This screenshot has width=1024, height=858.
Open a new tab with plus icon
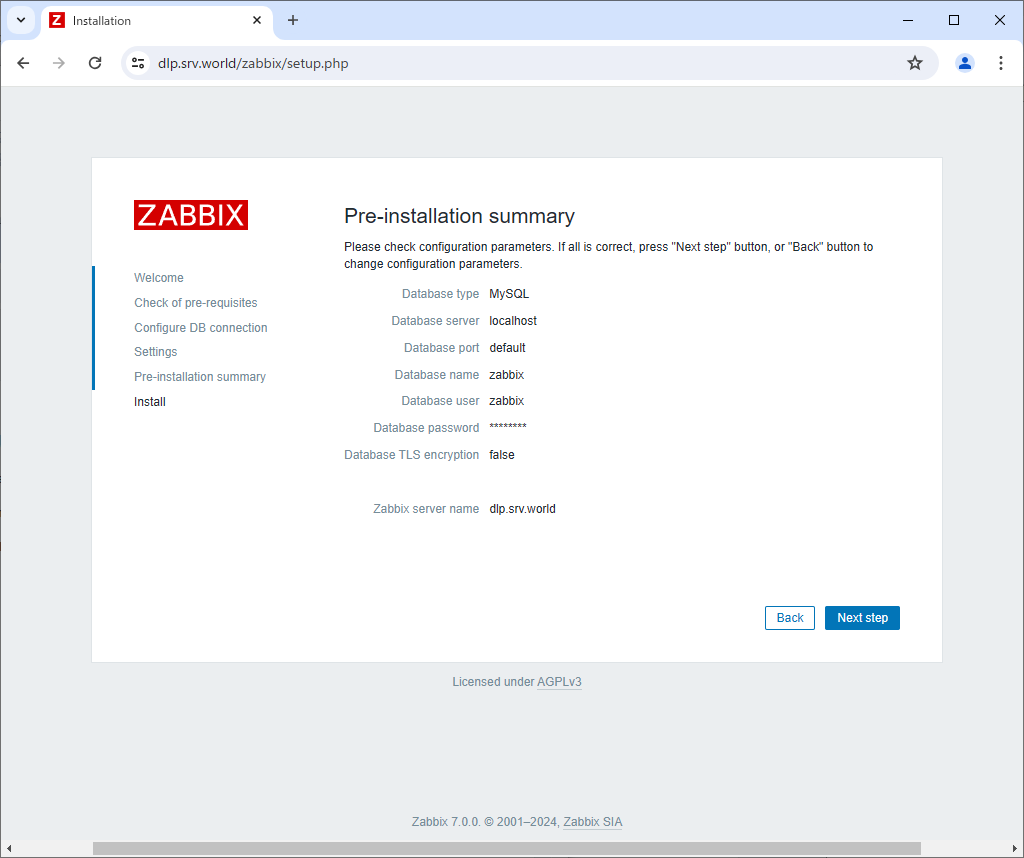click(x=293, y=20)
